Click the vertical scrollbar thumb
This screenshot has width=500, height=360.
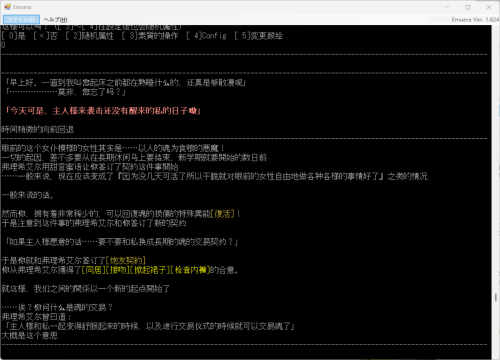[x=496, y=297]
